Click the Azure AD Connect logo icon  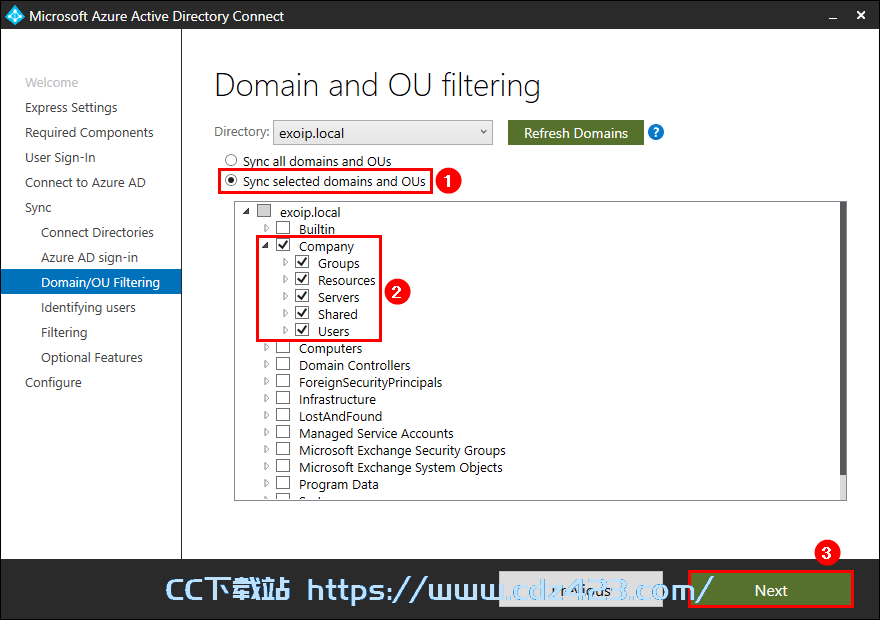[15, 16]
